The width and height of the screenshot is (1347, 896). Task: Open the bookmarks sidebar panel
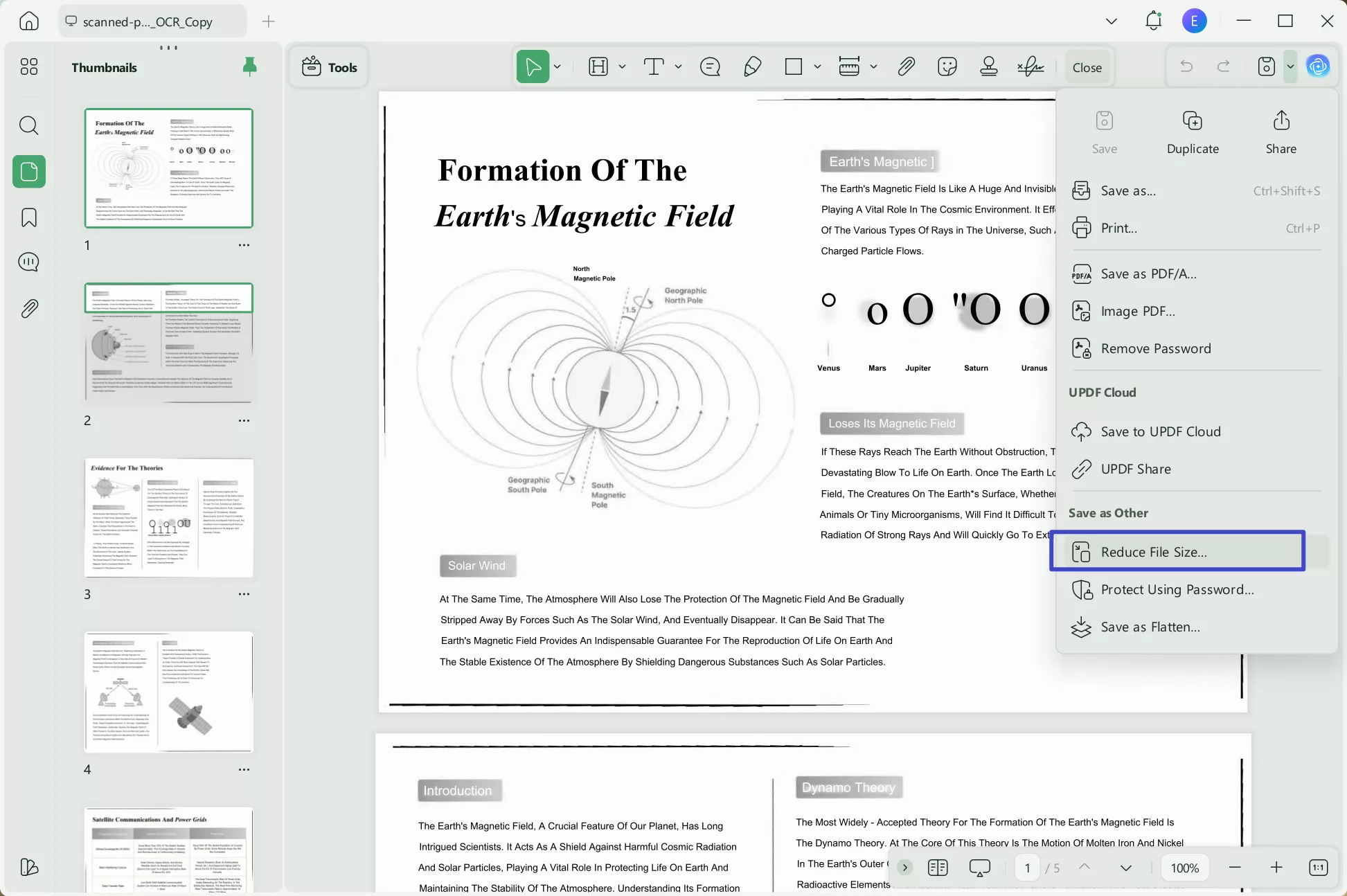click(x=29, y=217)
